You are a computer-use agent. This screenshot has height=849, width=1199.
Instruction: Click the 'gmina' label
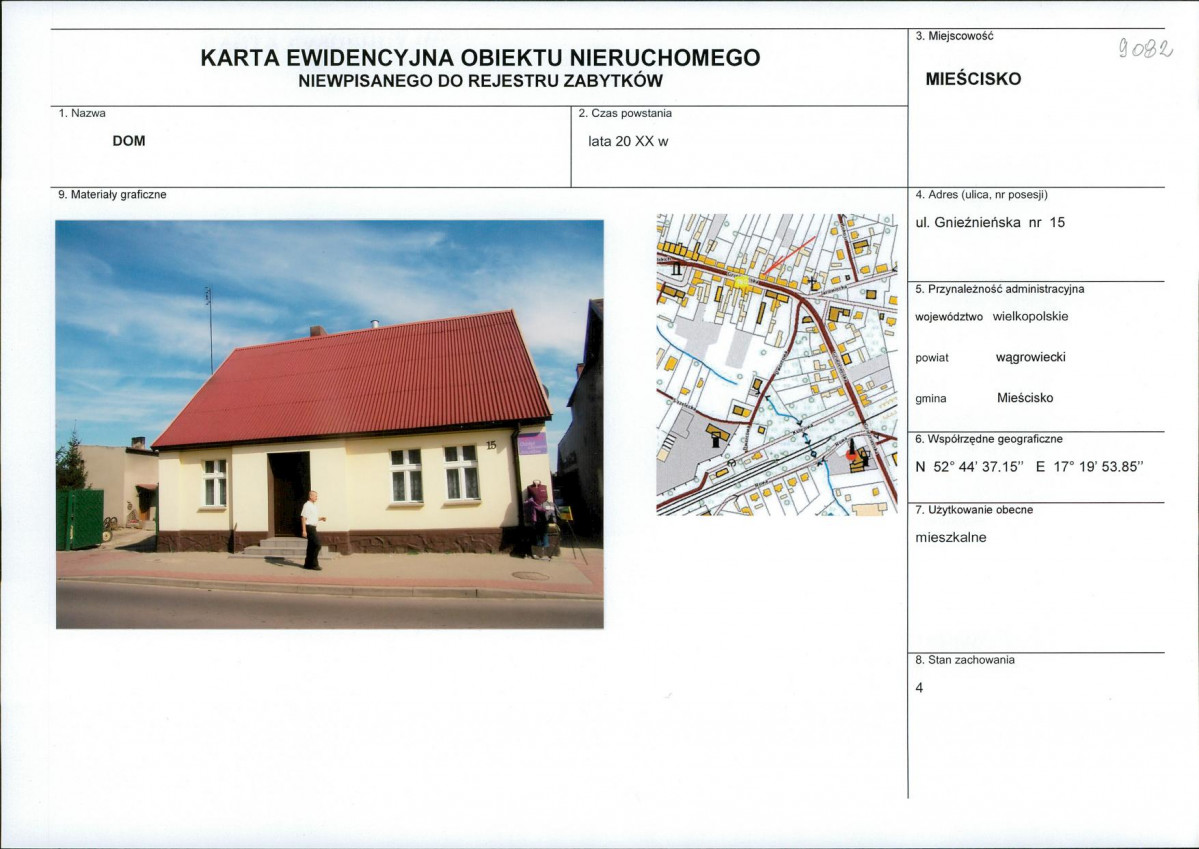click(931, 398)
